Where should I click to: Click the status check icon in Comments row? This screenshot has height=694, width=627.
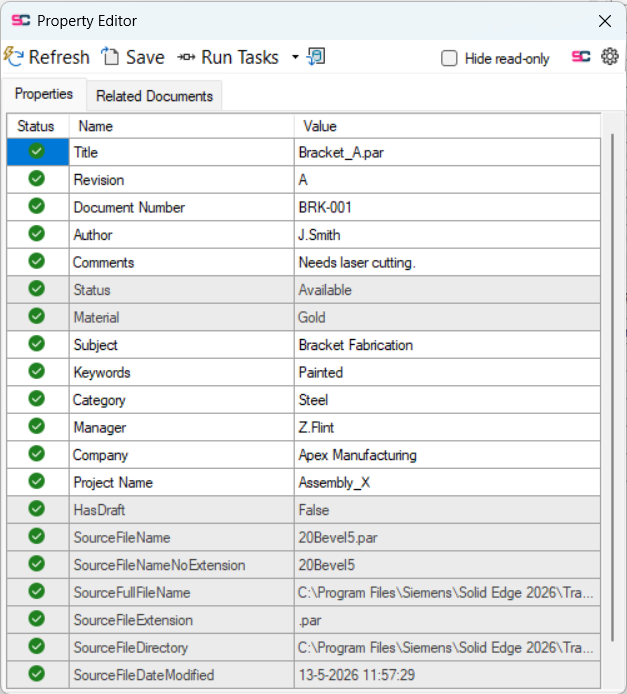[x=37, y=261]
